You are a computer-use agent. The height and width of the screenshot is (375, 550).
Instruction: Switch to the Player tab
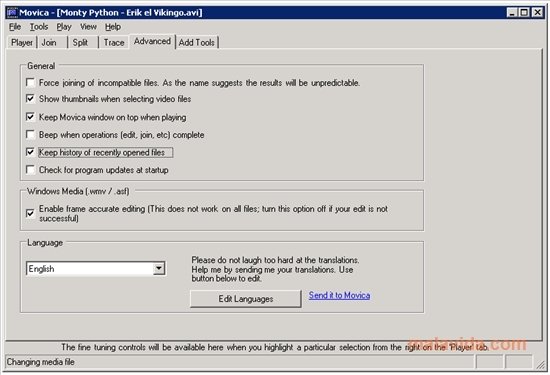coord(22,42)
